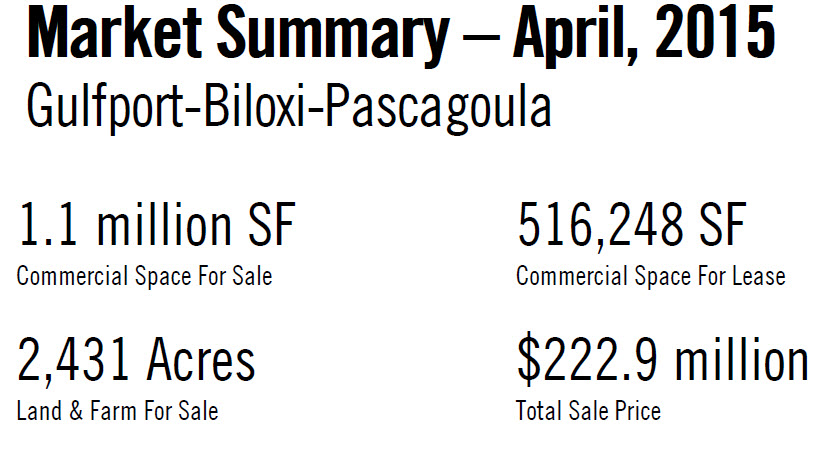Open the "Commercial Space For Lease" label

click(x=650, y=276)
